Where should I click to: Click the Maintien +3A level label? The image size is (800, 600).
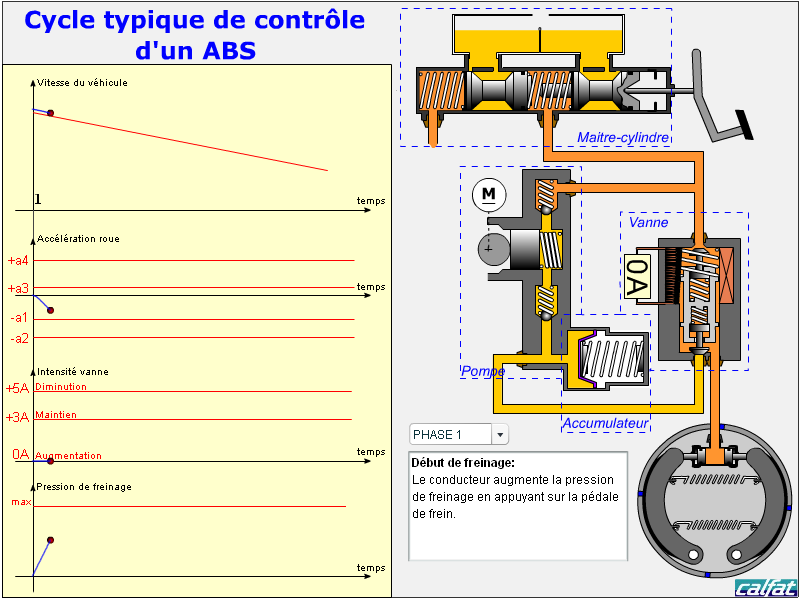56,415
